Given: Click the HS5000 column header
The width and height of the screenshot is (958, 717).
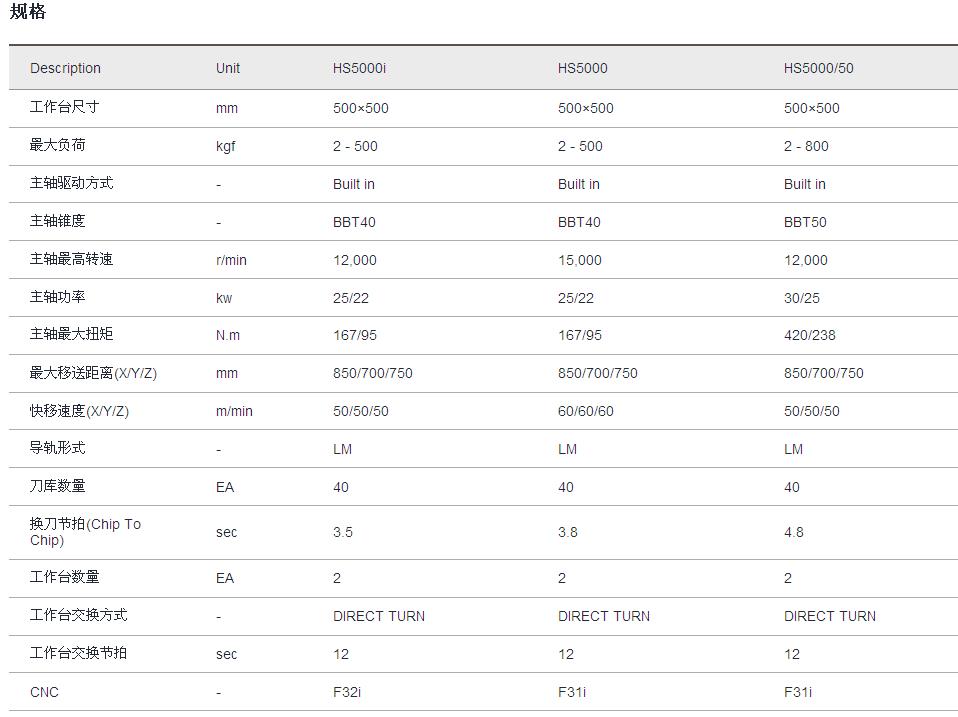Looking at the screenshot, I should pyautogui.click(x=582, y=68).
